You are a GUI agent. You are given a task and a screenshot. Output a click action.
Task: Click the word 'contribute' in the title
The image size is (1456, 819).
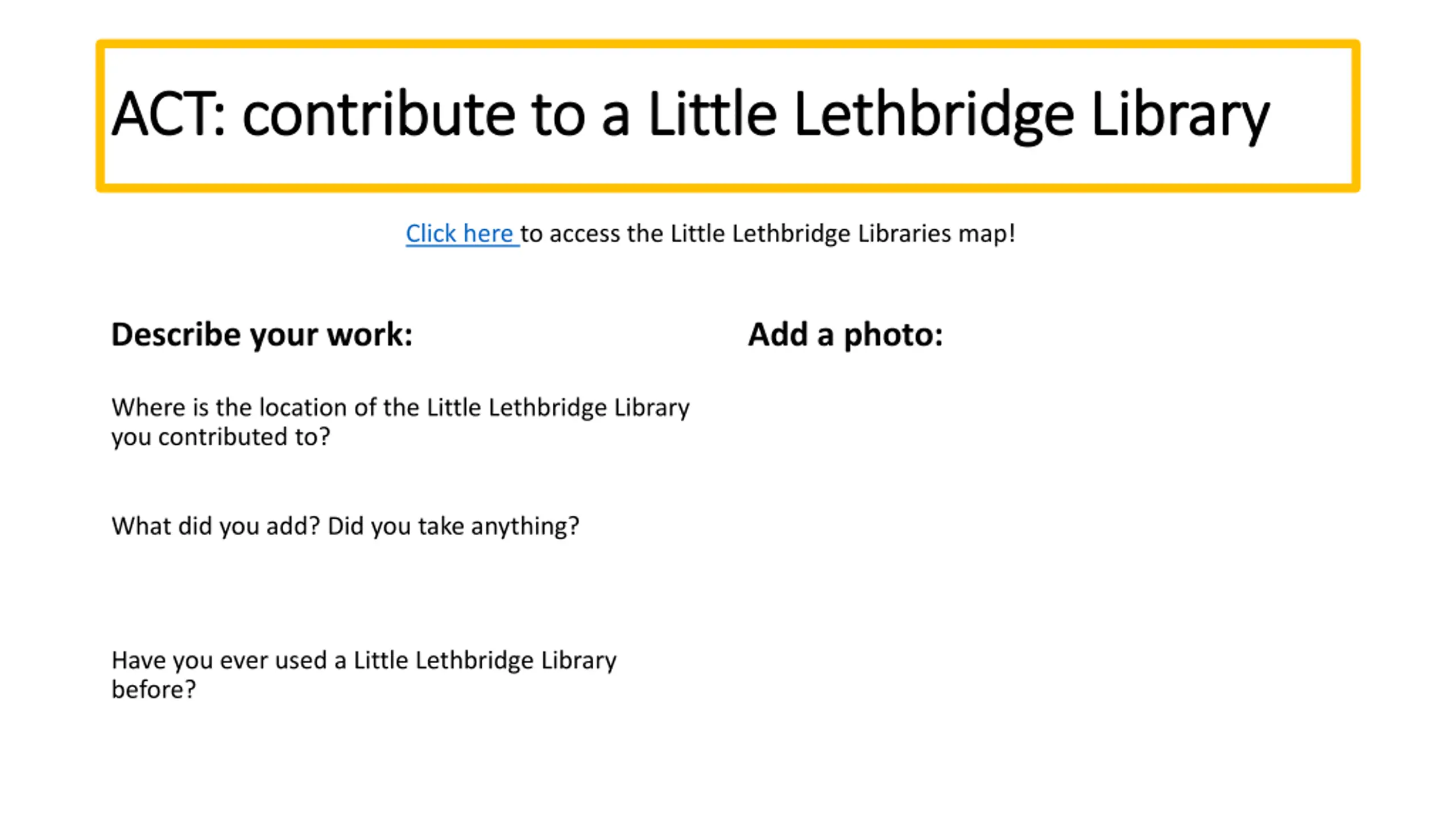379,114
